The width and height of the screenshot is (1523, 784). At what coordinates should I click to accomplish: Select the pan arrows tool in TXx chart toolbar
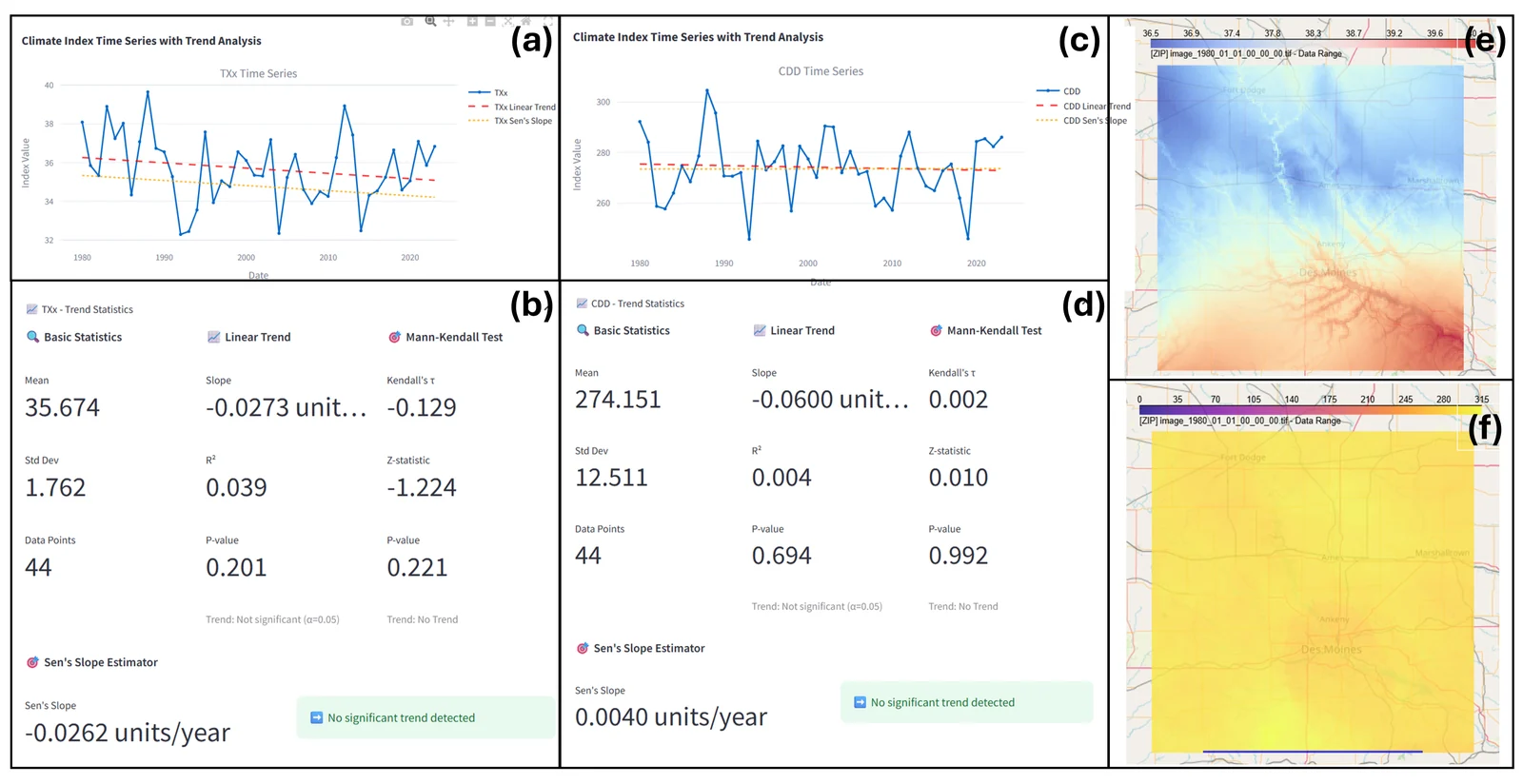point(448,21)
